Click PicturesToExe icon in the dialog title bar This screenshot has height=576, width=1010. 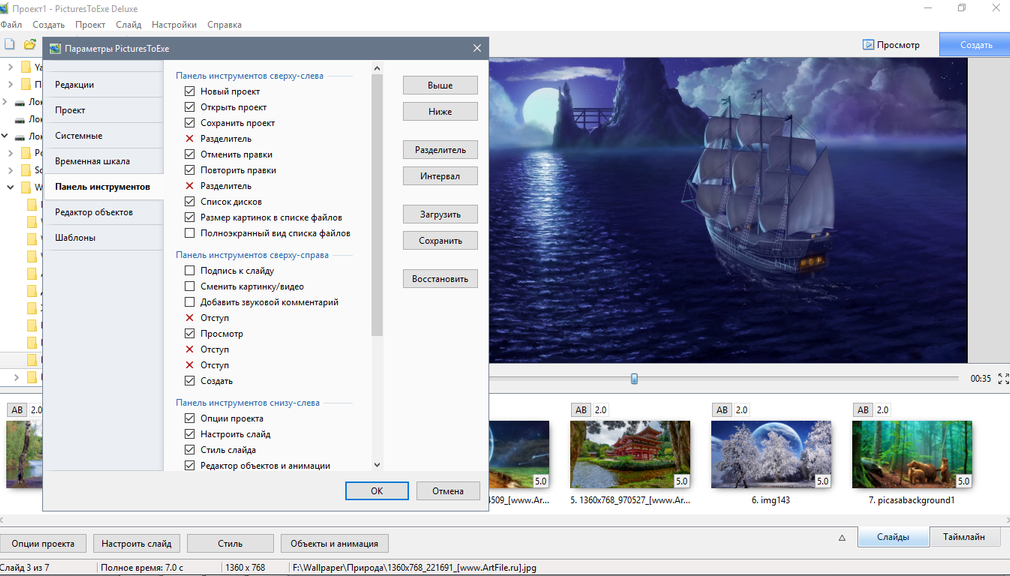click(x=55, y=48)
